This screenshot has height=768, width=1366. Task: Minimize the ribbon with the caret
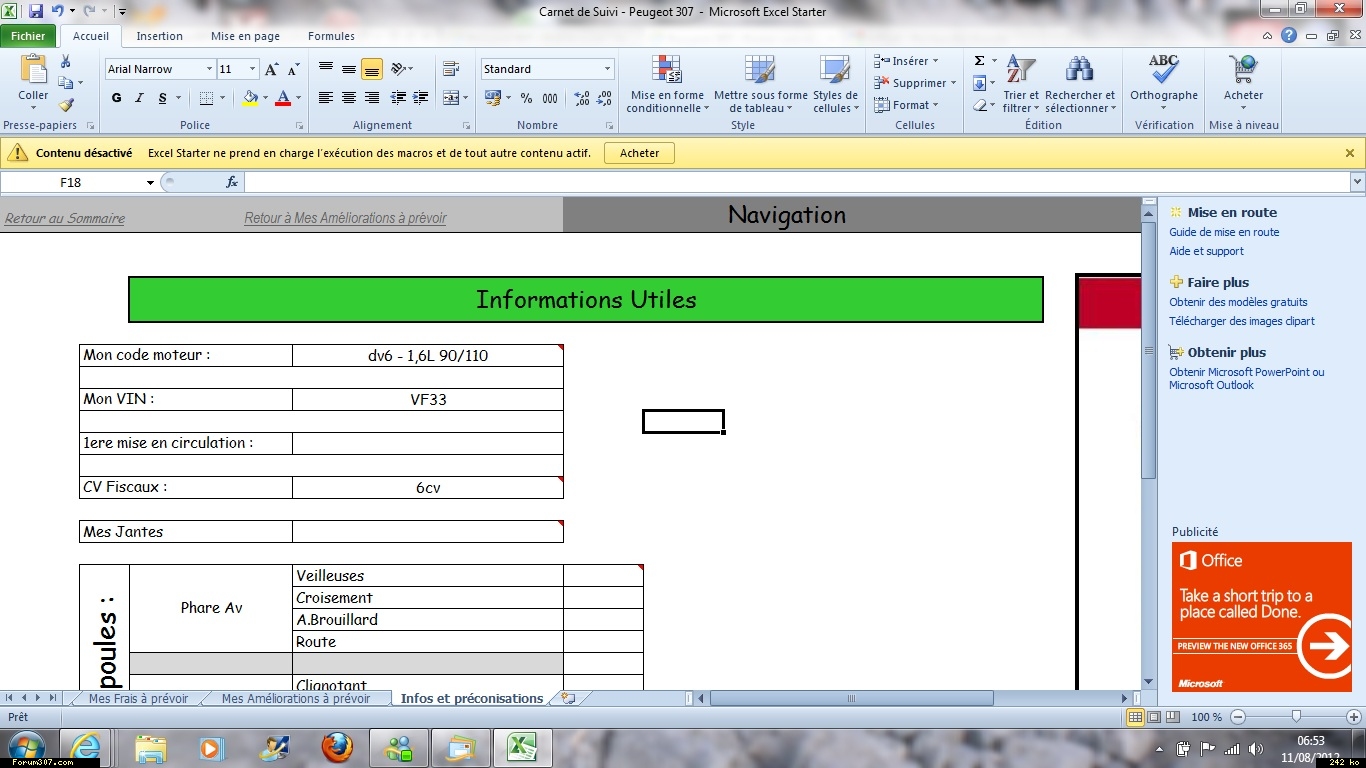[1269, 36]
